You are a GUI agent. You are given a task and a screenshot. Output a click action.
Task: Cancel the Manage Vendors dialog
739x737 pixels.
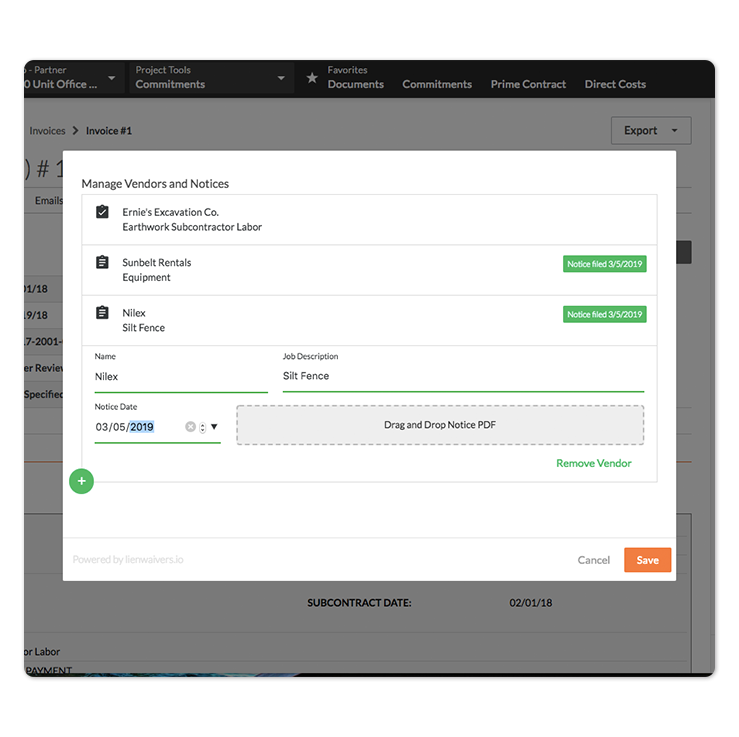pyautogui.click(x=593, y=560)
